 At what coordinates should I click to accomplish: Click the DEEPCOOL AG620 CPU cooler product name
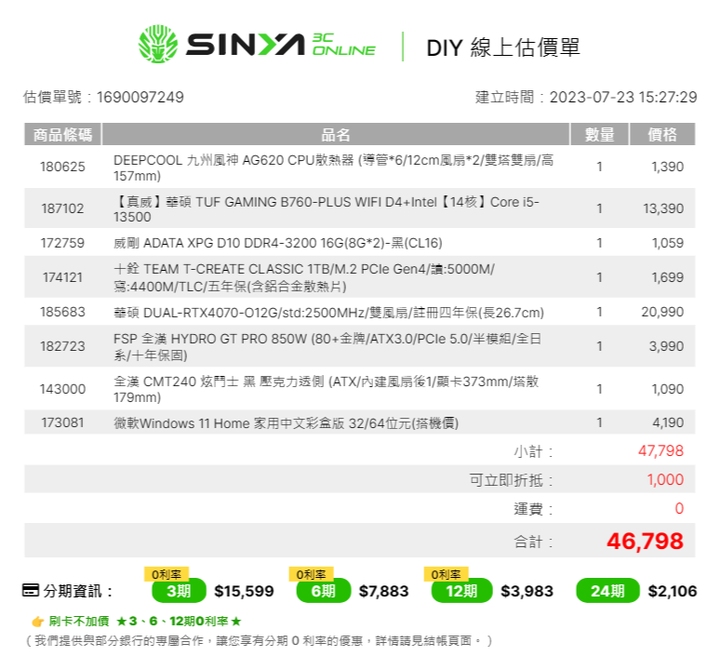click(x=333, y=168)
